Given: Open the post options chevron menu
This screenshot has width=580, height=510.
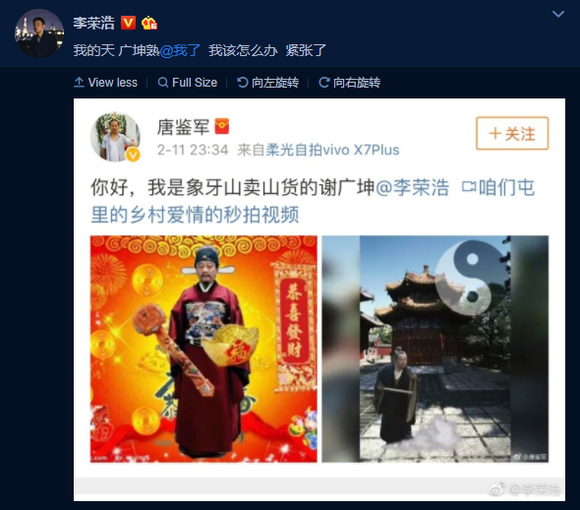Looking at the screenshot, I should (x=558, y=14).
